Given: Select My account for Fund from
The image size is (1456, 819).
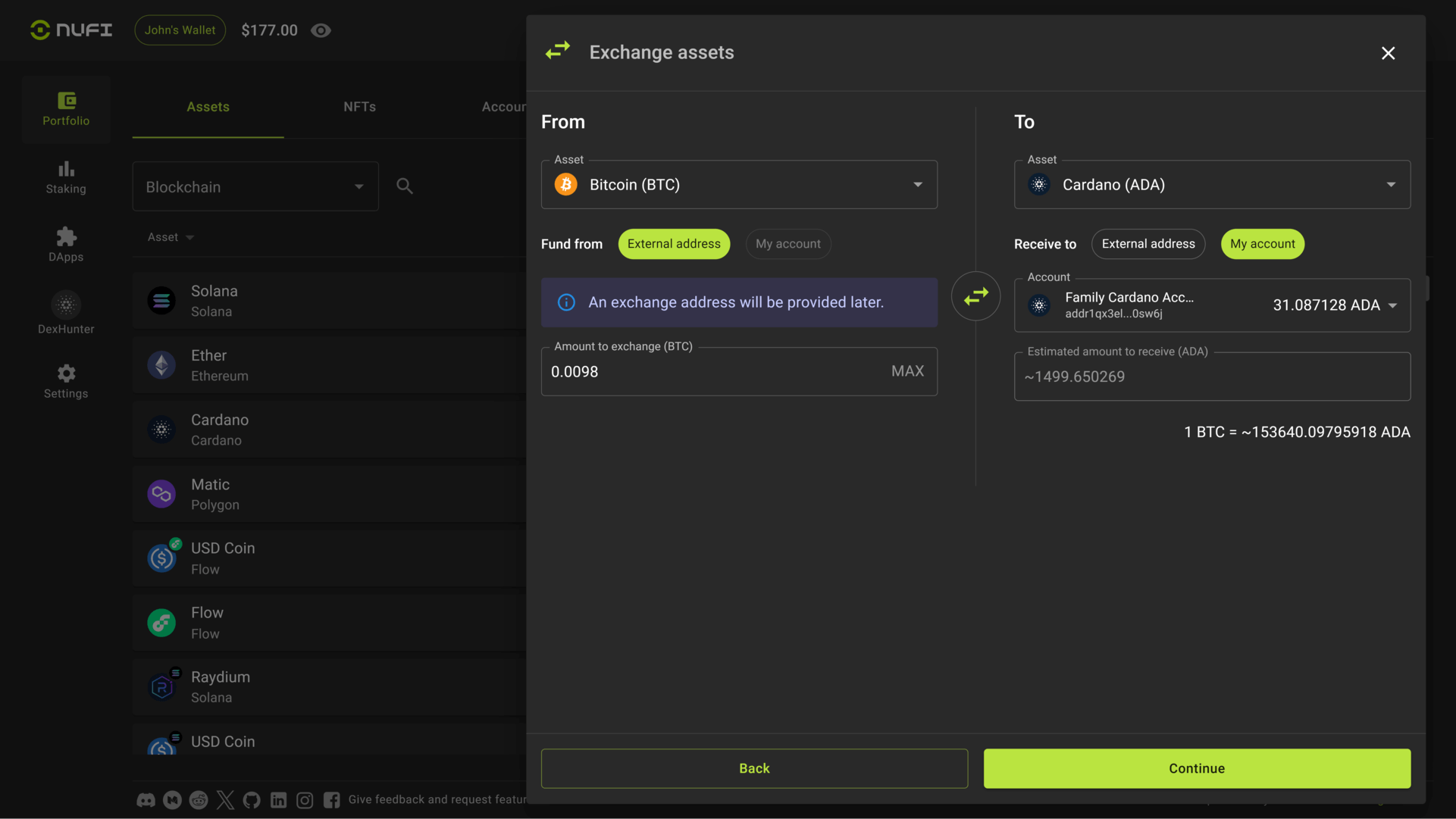Looking at the screenshot, I should click(788, 244).
